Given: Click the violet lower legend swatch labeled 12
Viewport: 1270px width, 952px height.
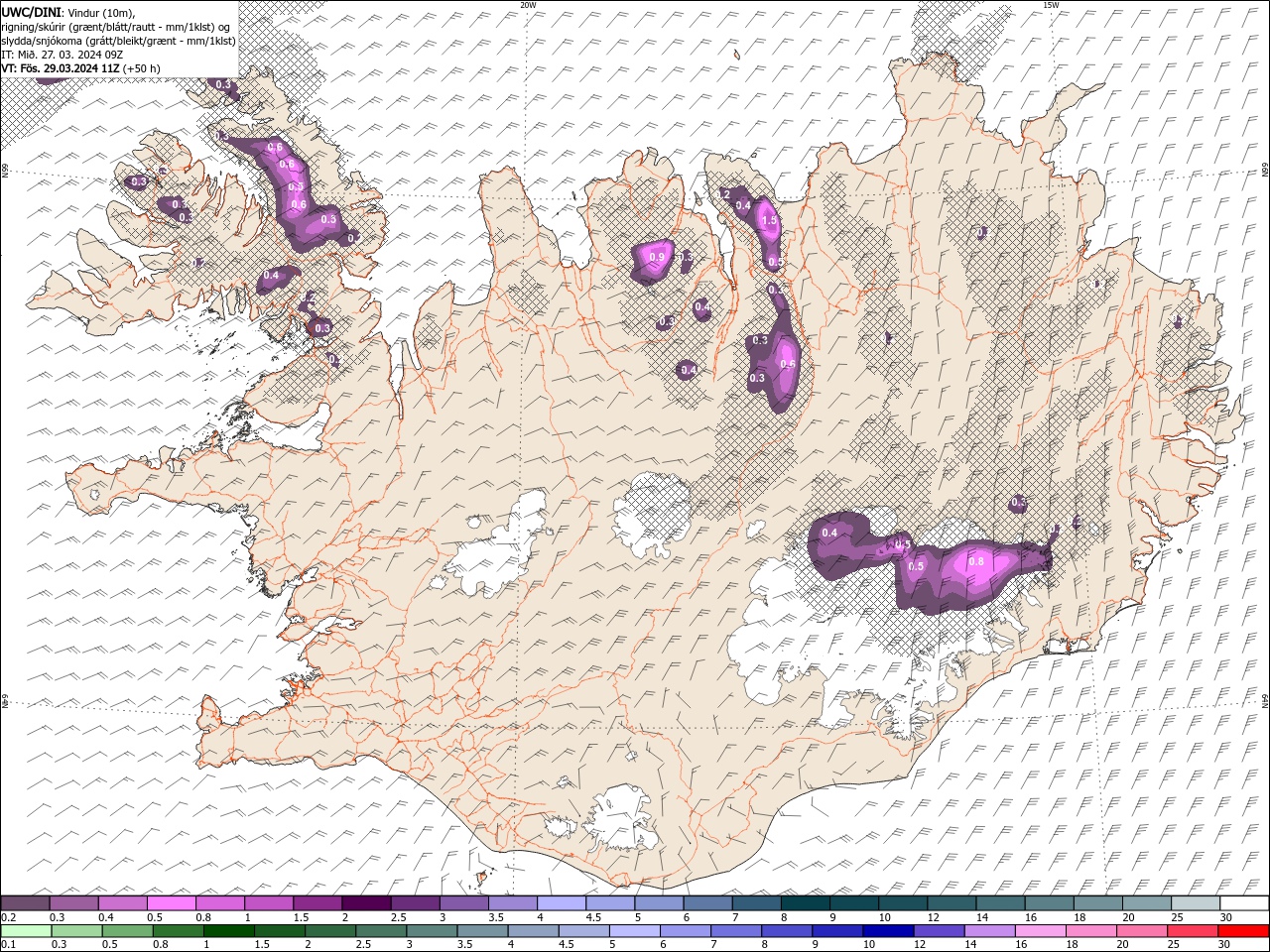Looking at the screenshot, I should pyautogui.click(x=938, y=931).
